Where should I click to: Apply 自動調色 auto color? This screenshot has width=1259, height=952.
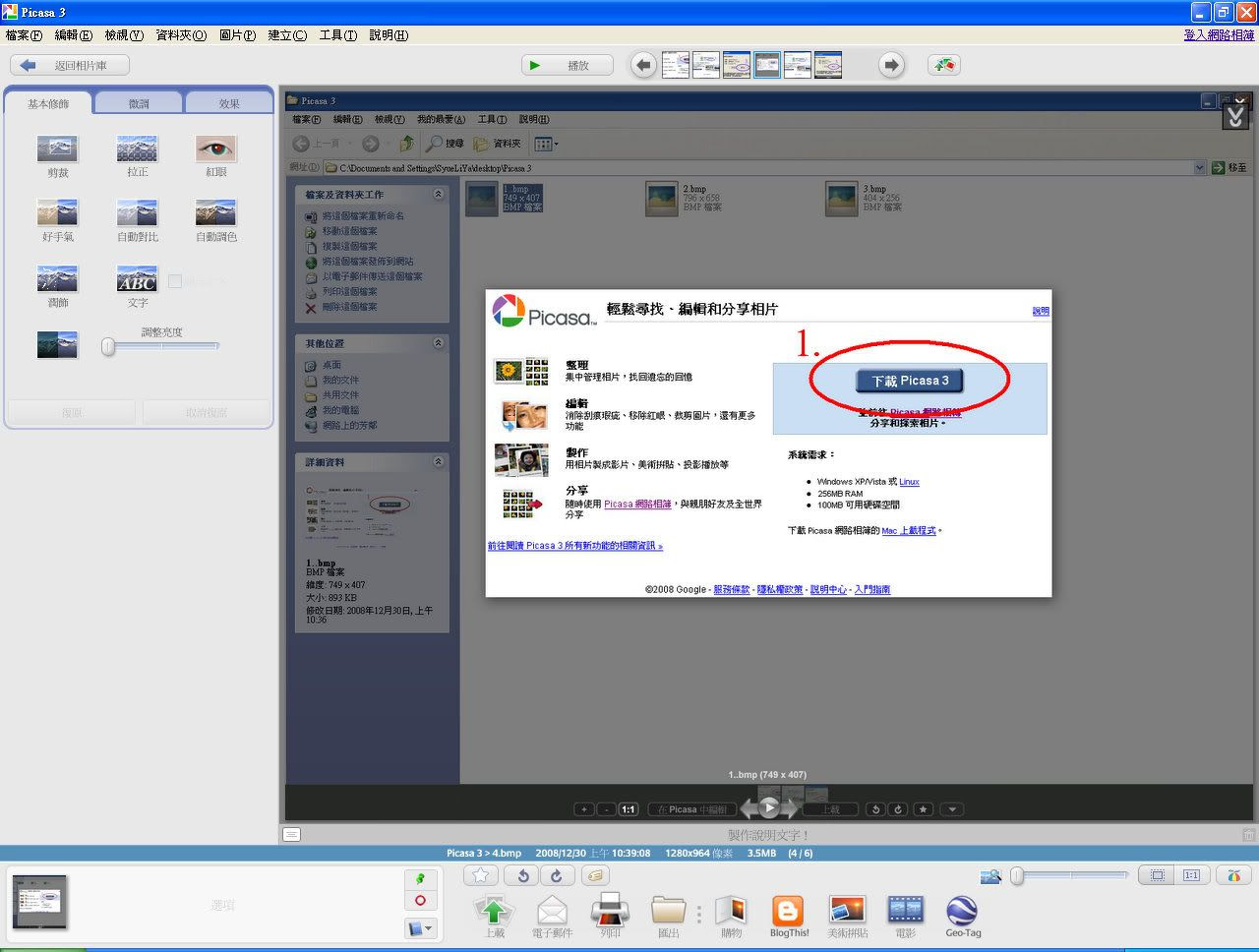215,213
